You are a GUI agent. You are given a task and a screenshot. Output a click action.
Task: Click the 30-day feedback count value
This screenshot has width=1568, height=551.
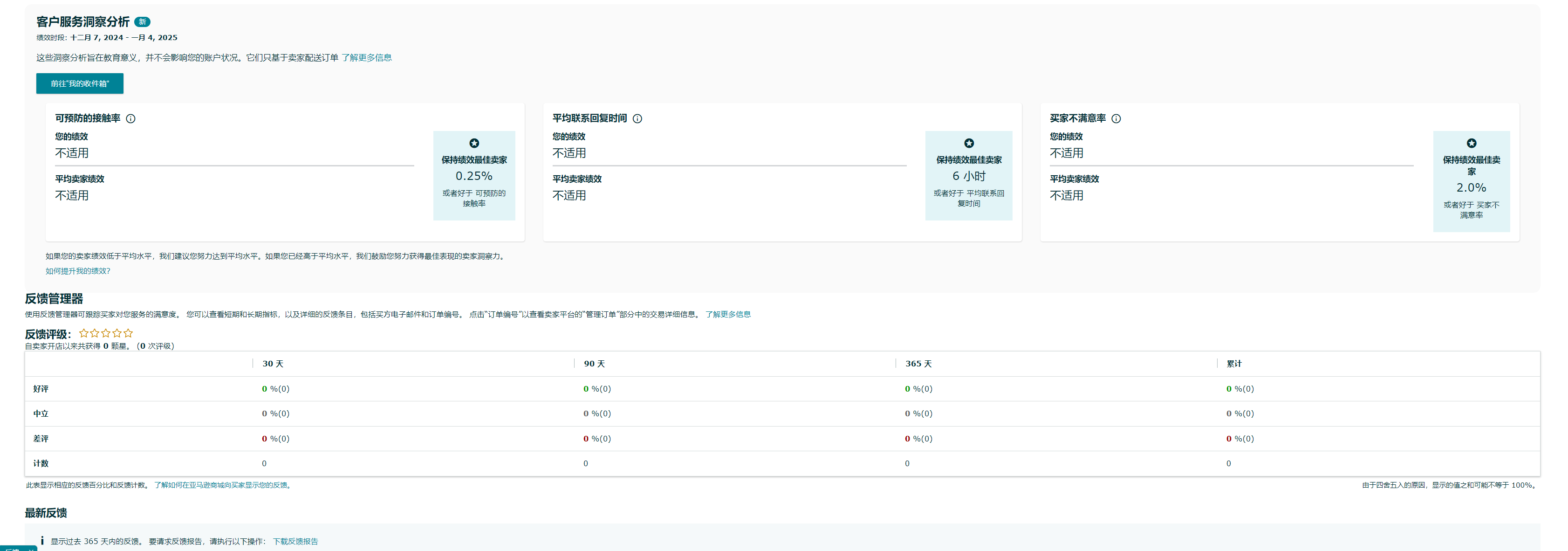[264, 463]
